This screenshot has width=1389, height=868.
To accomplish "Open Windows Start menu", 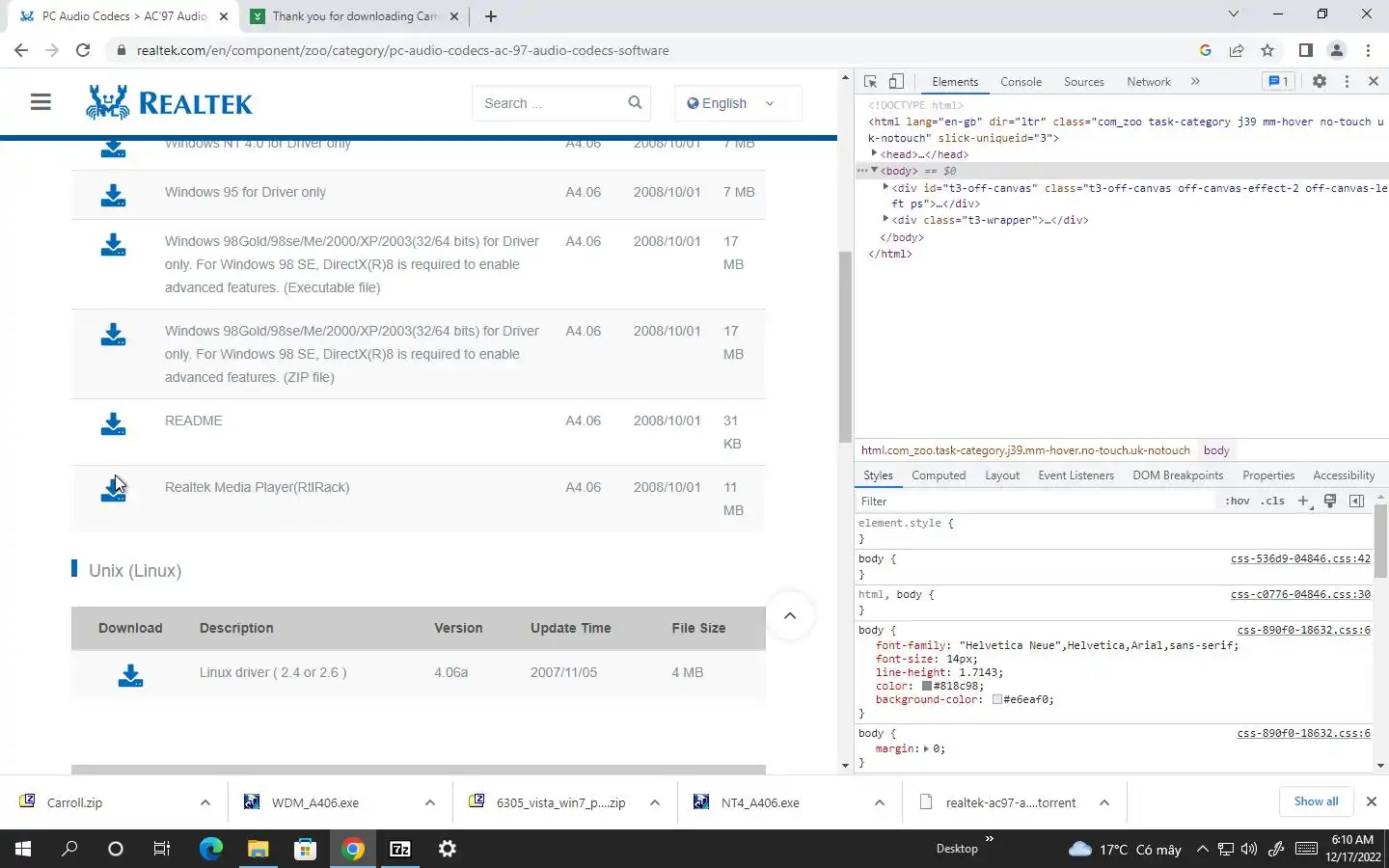I will pyautogui.click(x=23, y=849).
